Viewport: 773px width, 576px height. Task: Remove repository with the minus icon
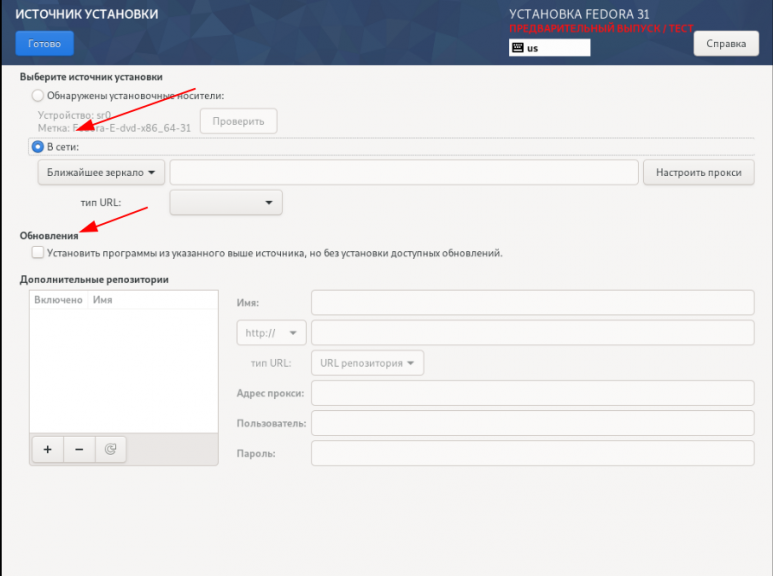[x=79, y=449]
